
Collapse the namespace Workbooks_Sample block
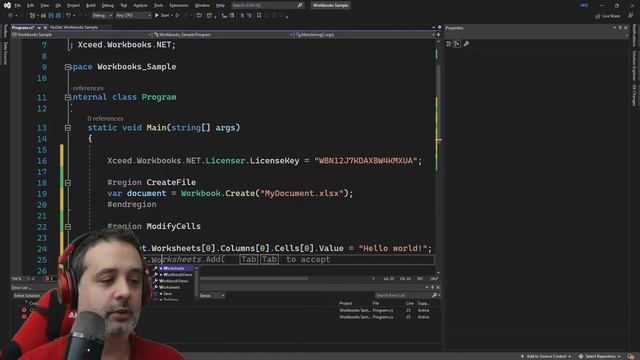point(68,67)
